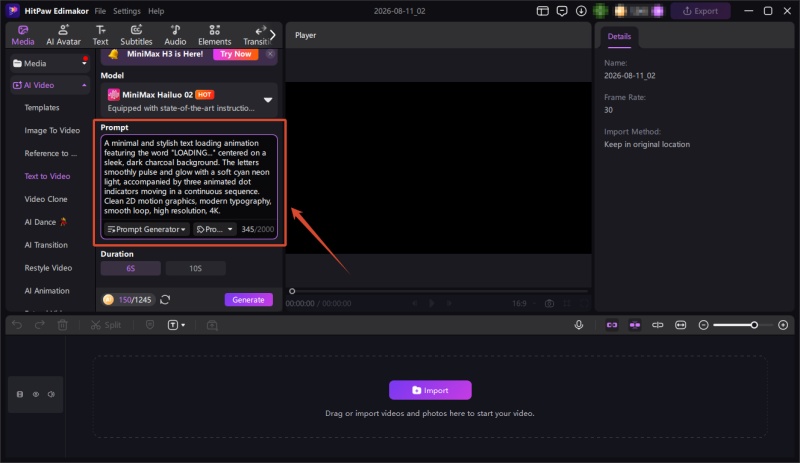Click the Undo icon in the timeline toolbar
The image size is (800, 463).
pos(17,325)
